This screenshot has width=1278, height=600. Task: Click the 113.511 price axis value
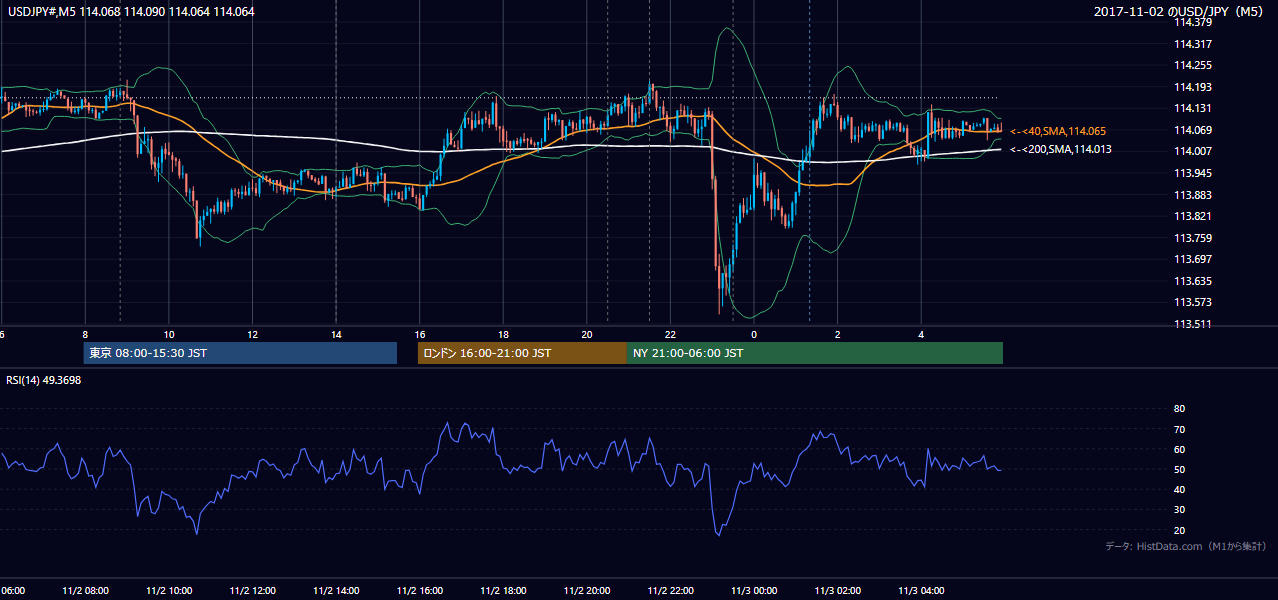1192,324
